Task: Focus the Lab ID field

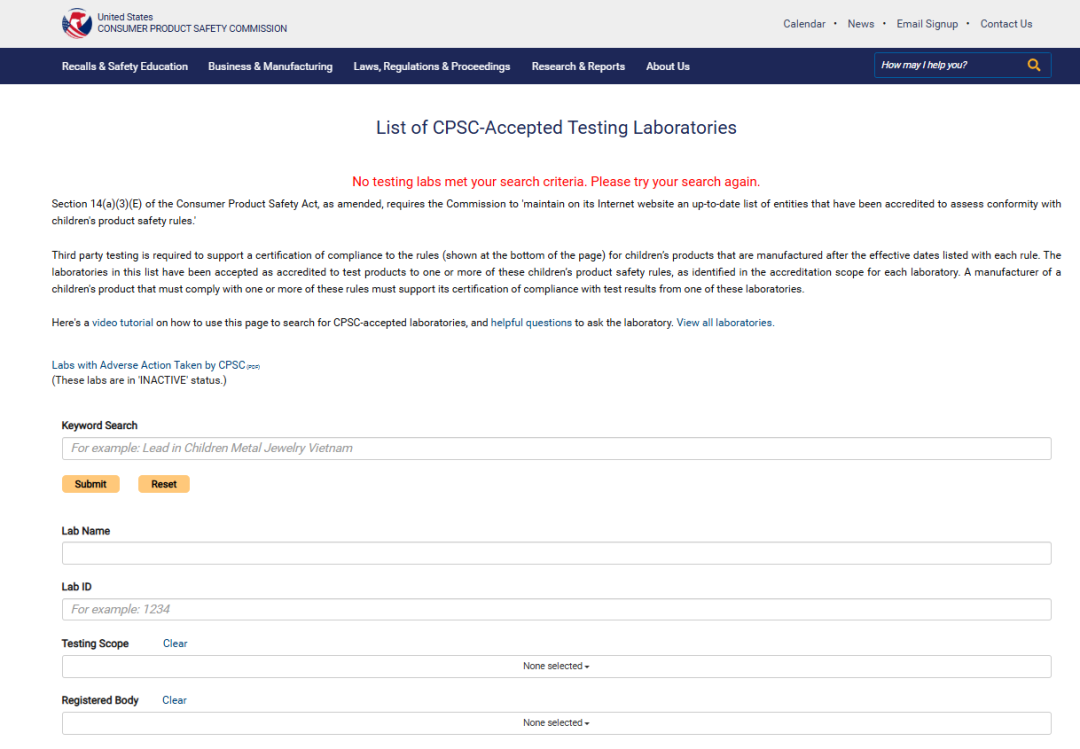Action: point(556,609)
